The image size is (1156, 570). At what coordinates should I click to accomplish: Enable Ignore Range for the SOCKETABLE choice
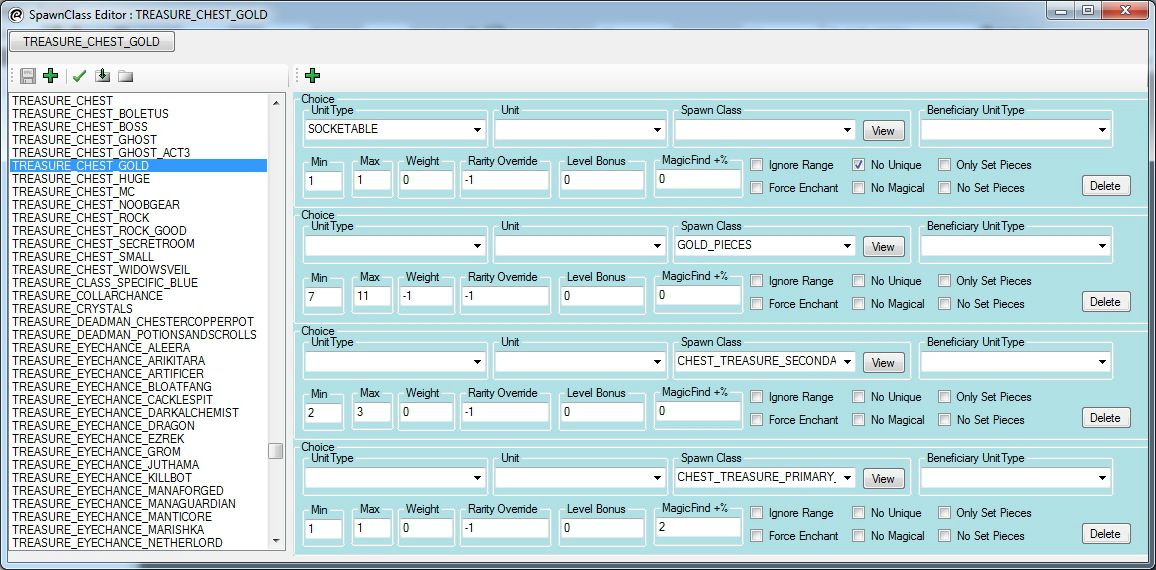click(x=756, y=165)
